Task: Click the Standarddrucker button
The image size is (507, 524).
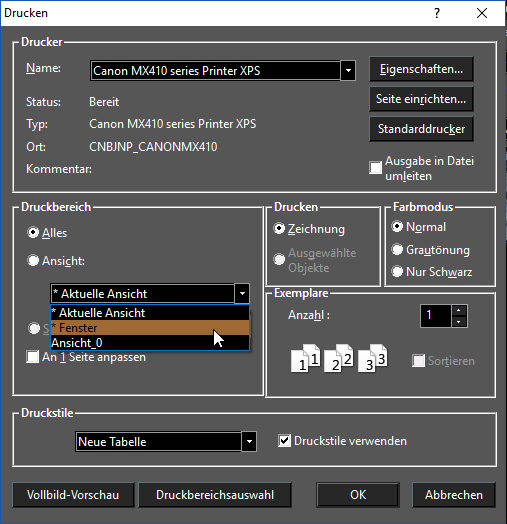Action: point(421,129)
